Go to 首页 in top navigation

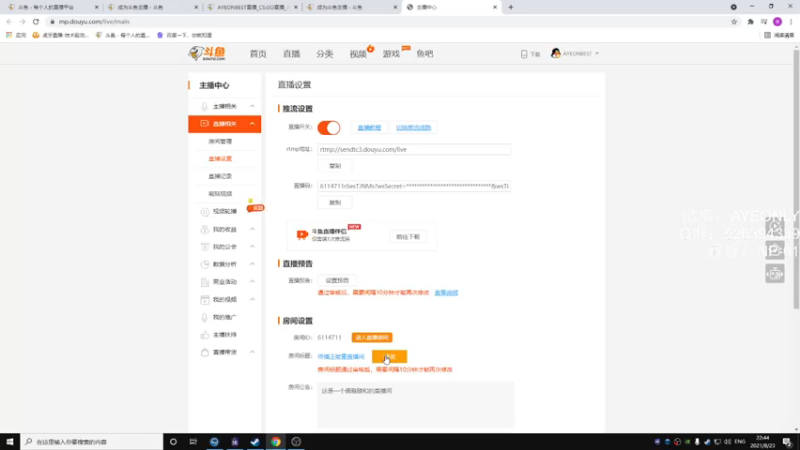tap(258, 54)
